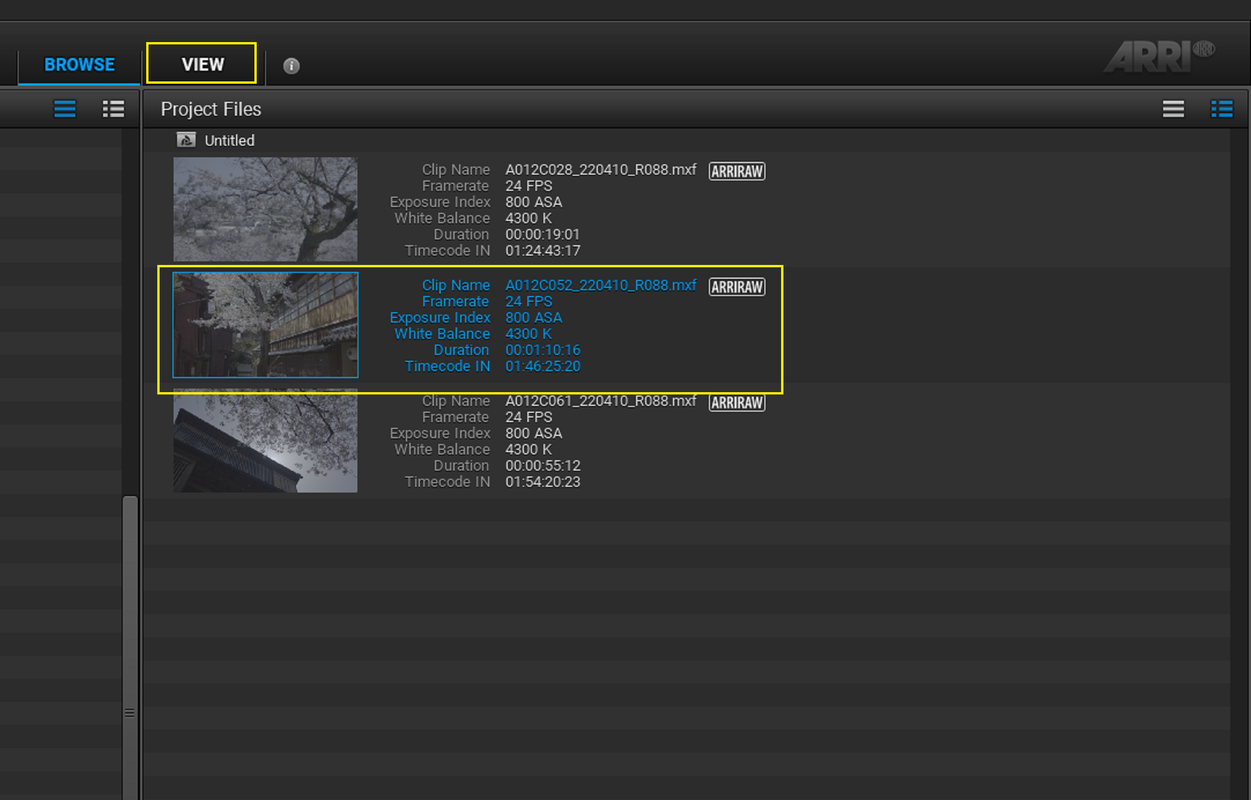Set Project Files to compact list view
Screen dimensions: 1251x800
pyautogui.click(x=1173, y=109)
